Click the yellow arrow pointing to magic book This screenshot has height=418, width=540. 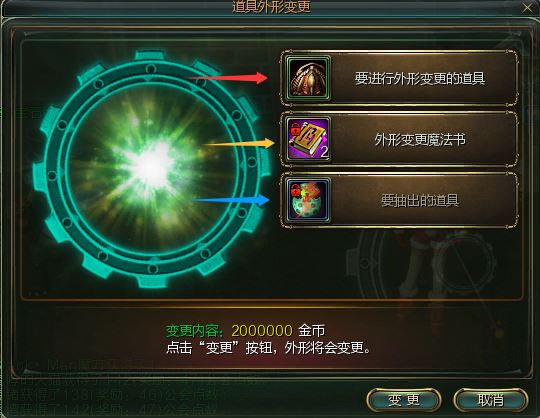point(239,144)
